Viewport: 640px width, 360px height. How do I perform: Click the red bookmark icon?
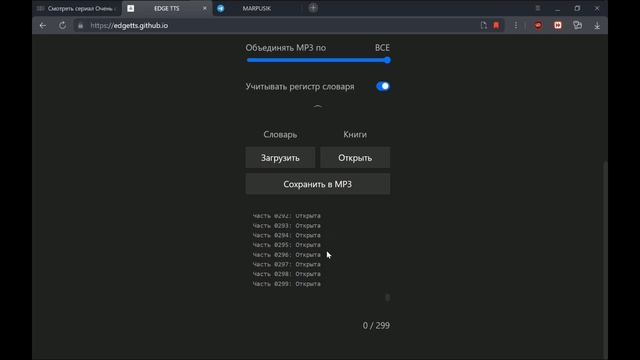(x=496, y=25)
